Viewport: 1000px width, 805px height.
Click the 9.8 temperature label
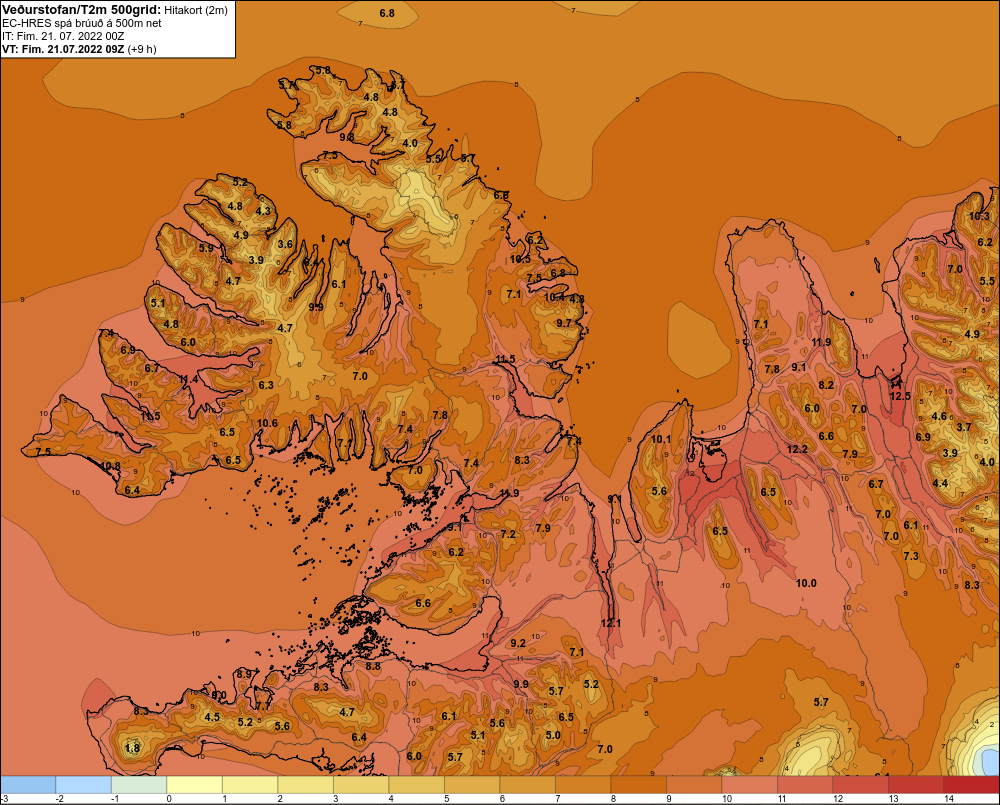click(347, 137)
